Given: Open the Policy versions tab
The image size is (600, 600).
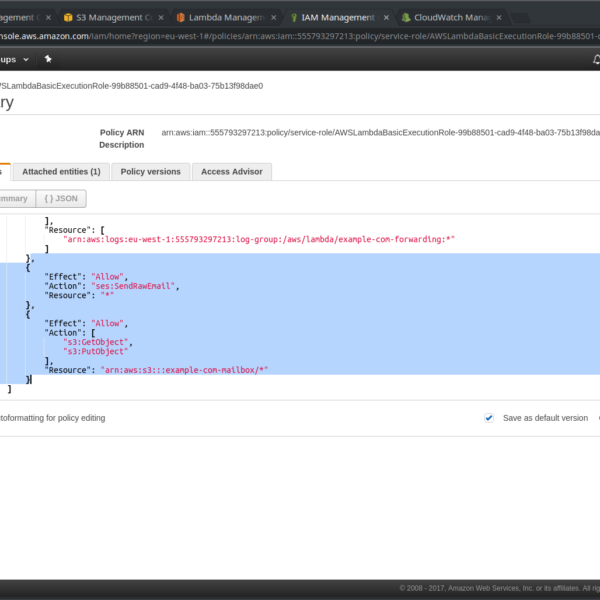Looking at the screenshot, I should 150,171.
